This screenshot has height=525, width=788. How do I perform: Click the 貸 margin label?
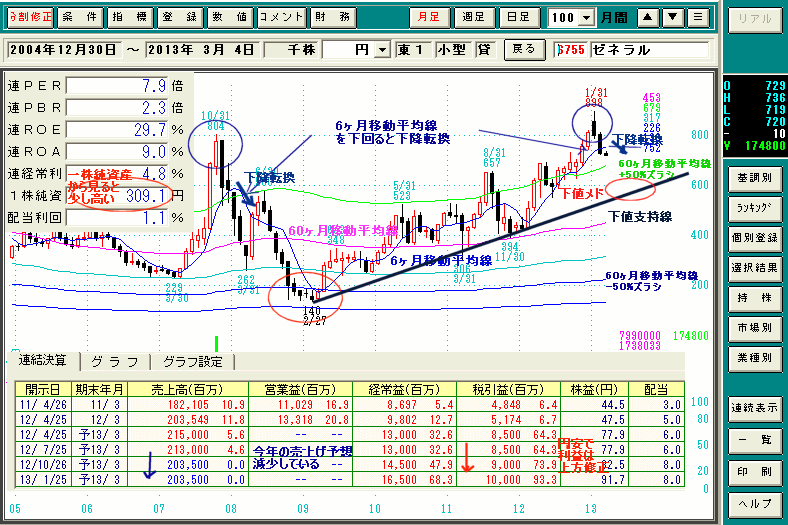(485, 50)
